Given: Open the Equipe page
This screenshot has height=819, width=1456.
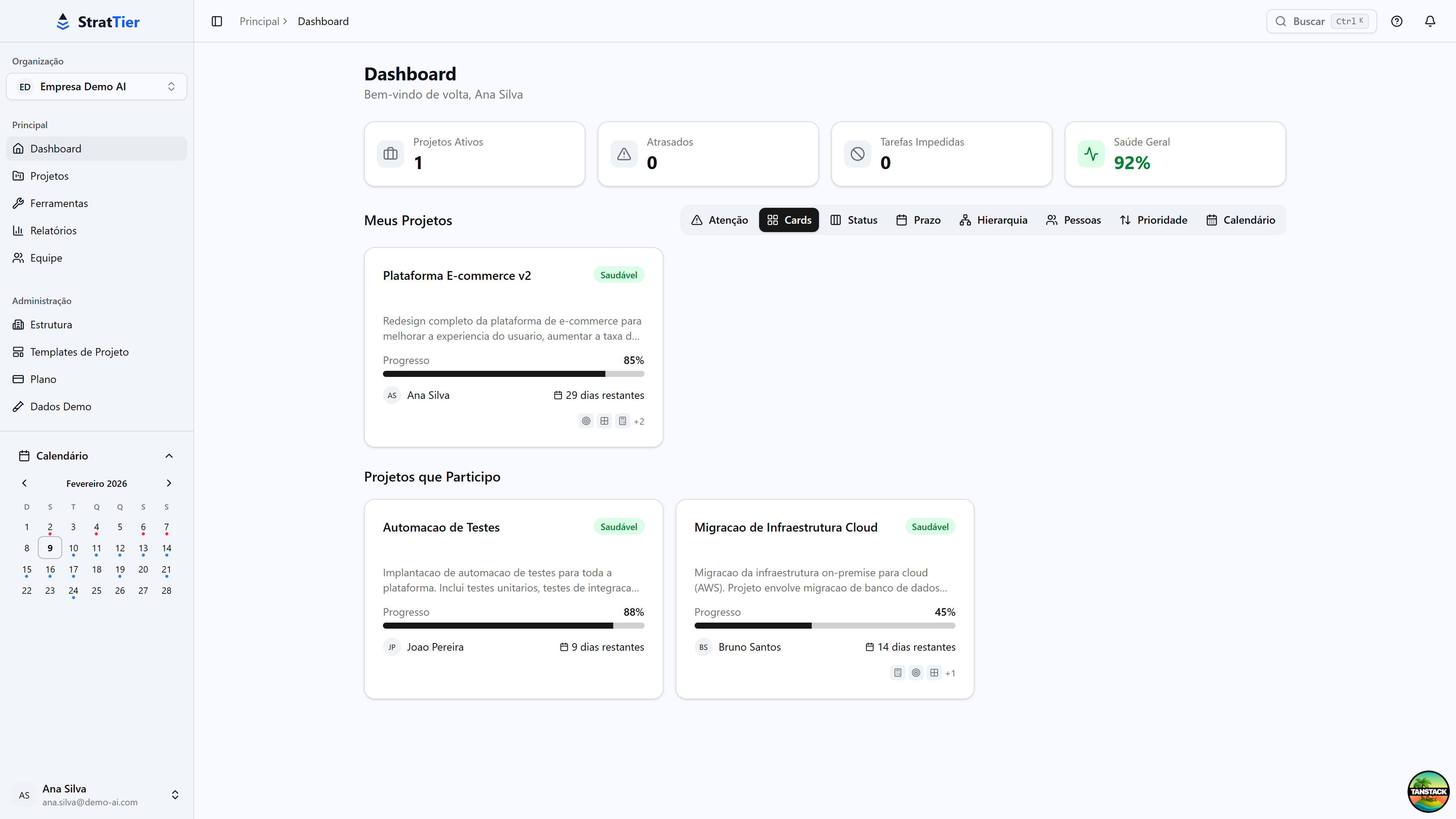Looking at the screenshot, I should click(46, 258).
